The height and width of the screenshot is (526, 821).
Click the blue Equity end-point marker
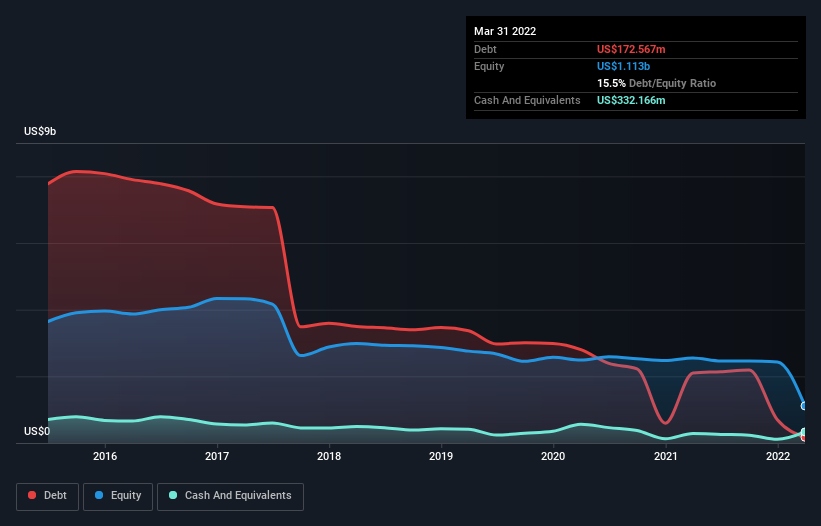point(804,406)
